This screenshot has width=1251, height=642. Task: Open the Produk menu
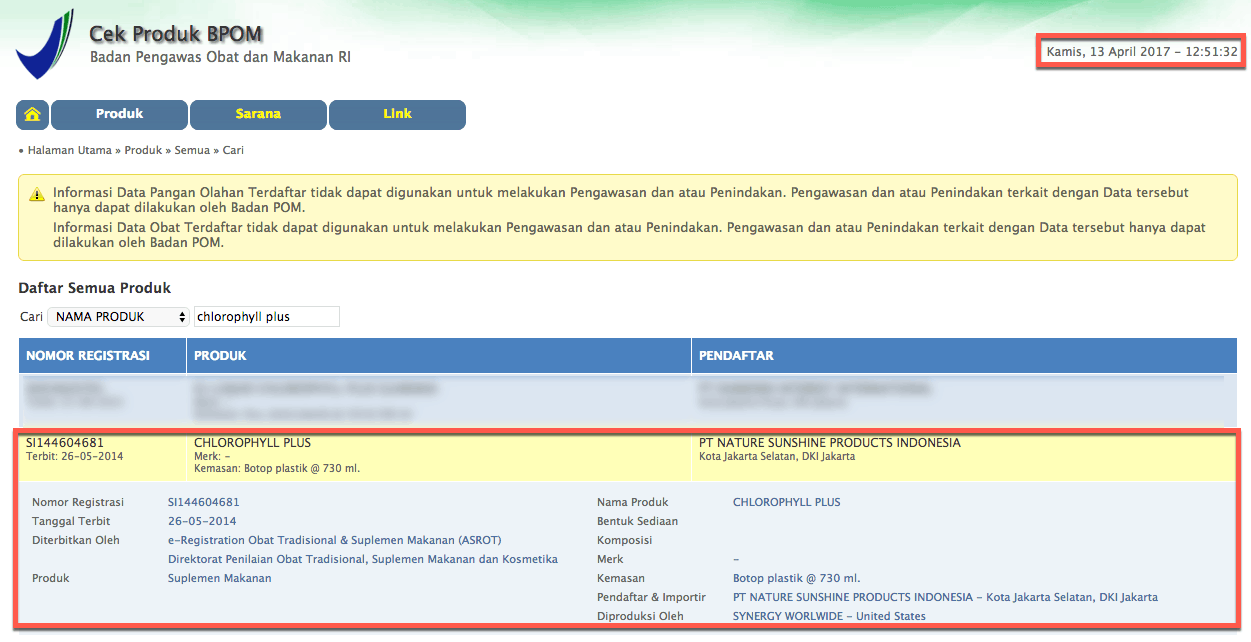click(x=119, y=115)
